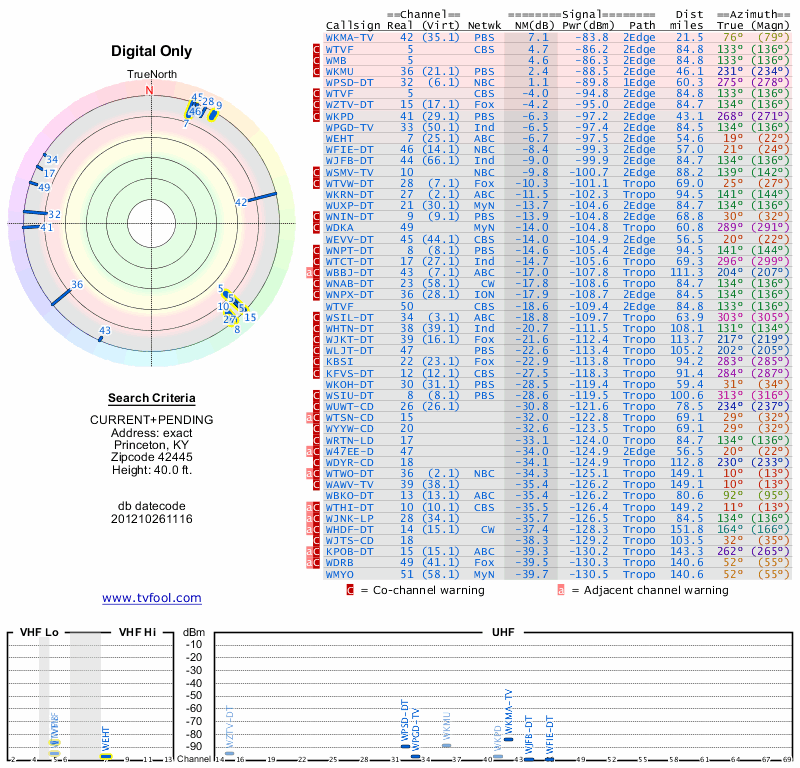Select channel 36 marker on the radar plot
Viewport: 800px width, 768px height.
coord(60,296)
